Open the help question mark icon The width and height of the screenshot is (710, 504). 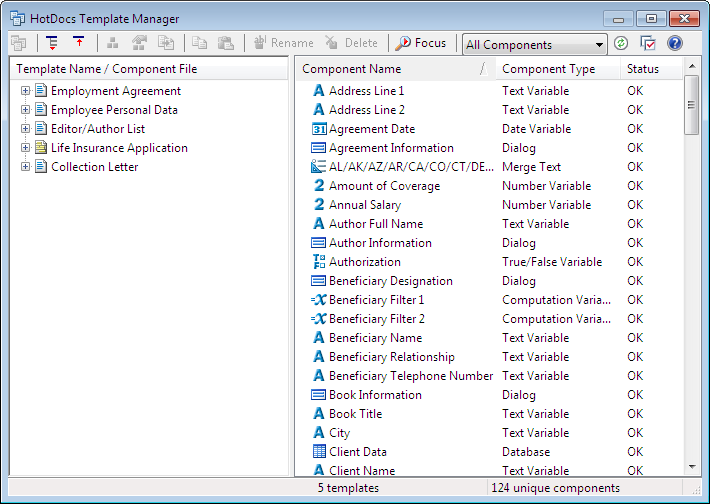point(675,43)
